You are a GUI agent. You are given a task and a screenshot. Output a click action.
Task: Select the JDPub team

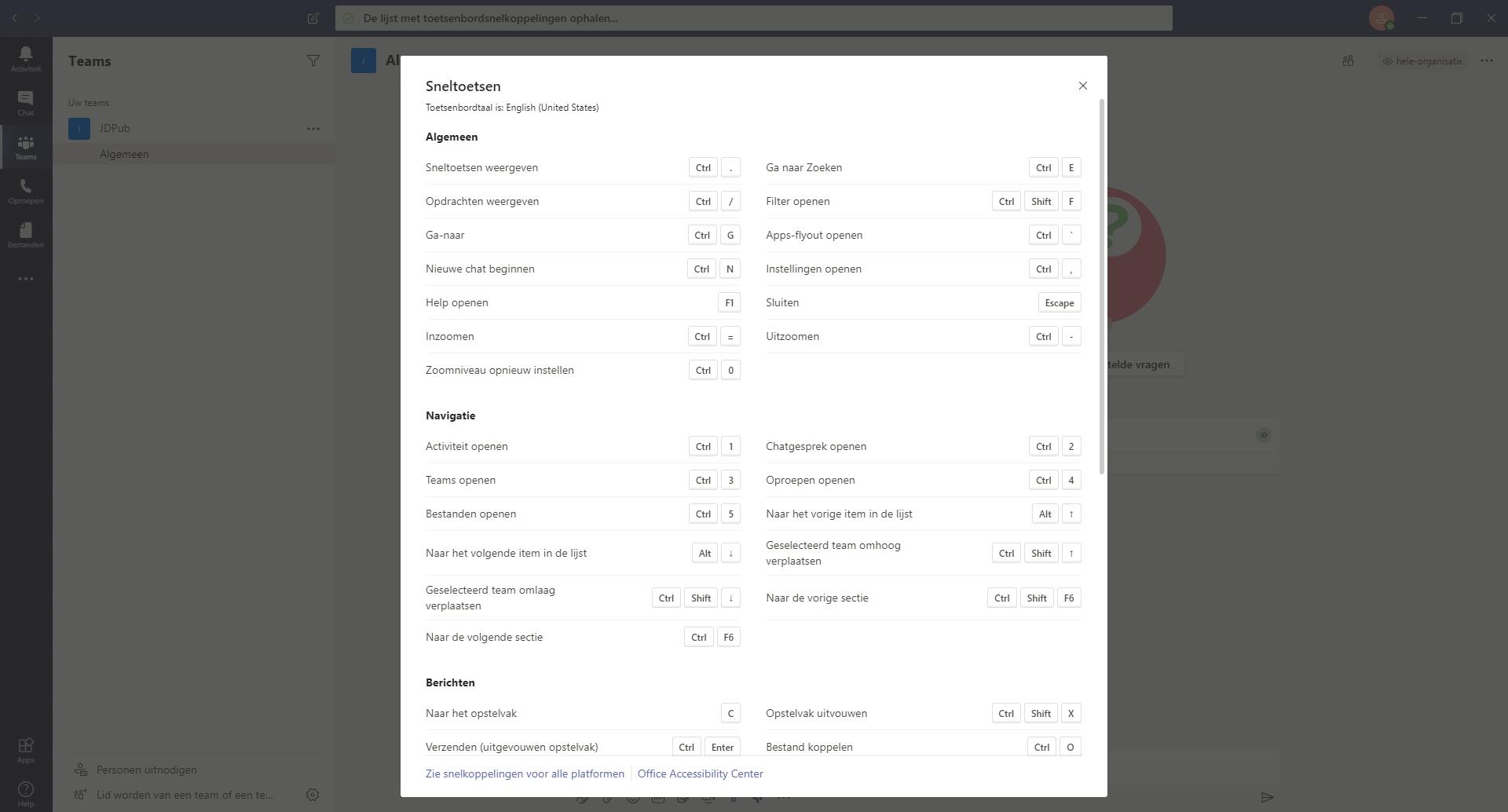(115, 128)
